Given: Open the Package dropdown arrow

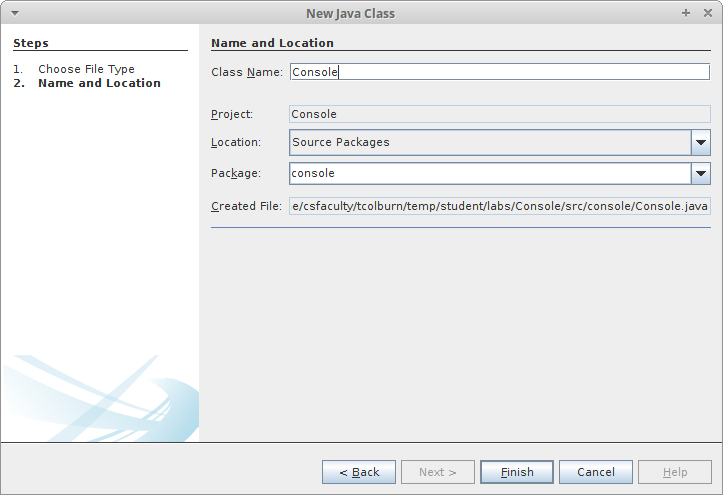Looking at the screenshot, I should tap(700, 173).
